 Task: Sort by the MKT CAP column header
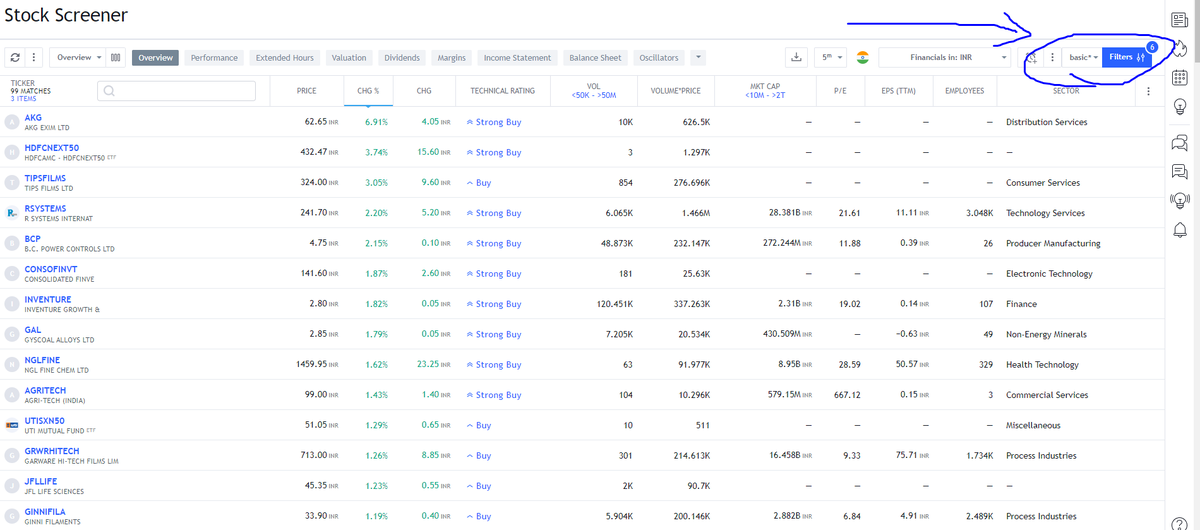(x=764, y=91)
